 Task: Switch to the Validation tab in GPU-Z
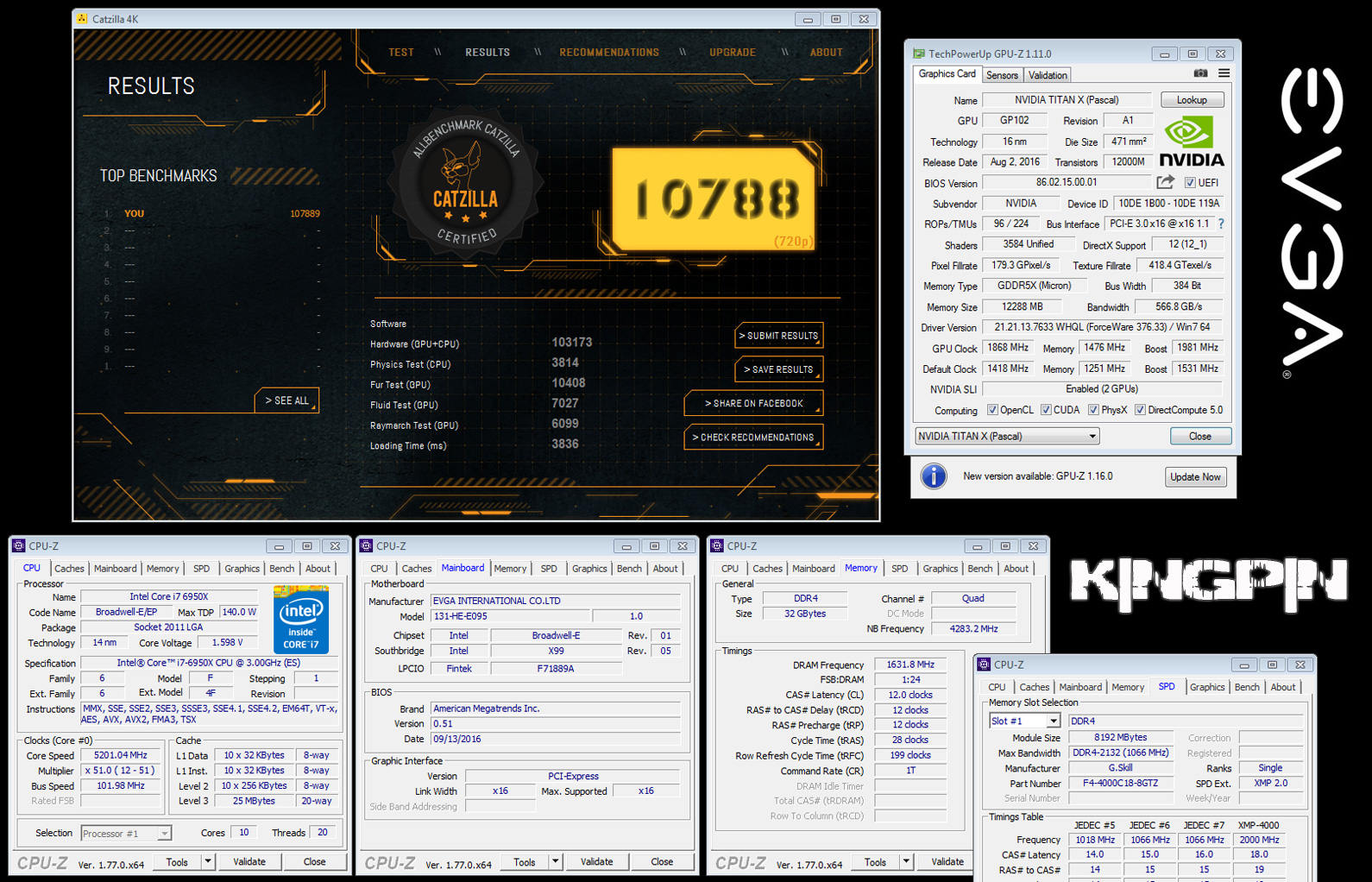1048,75
